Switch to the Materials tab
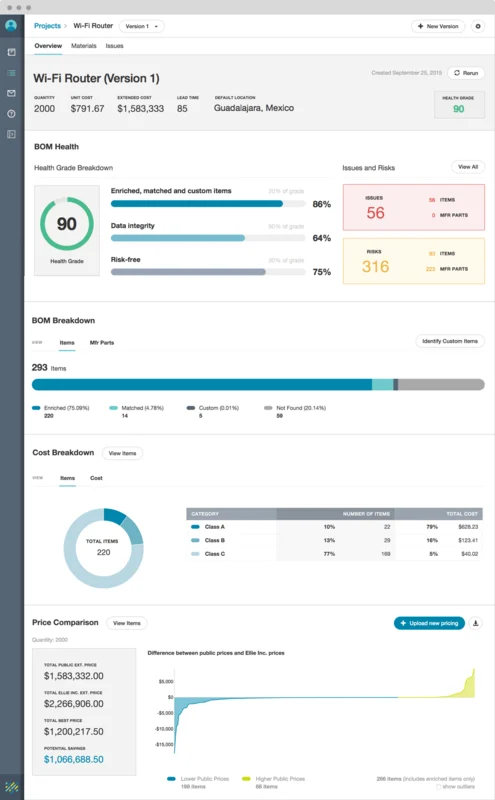 [84, 46]
